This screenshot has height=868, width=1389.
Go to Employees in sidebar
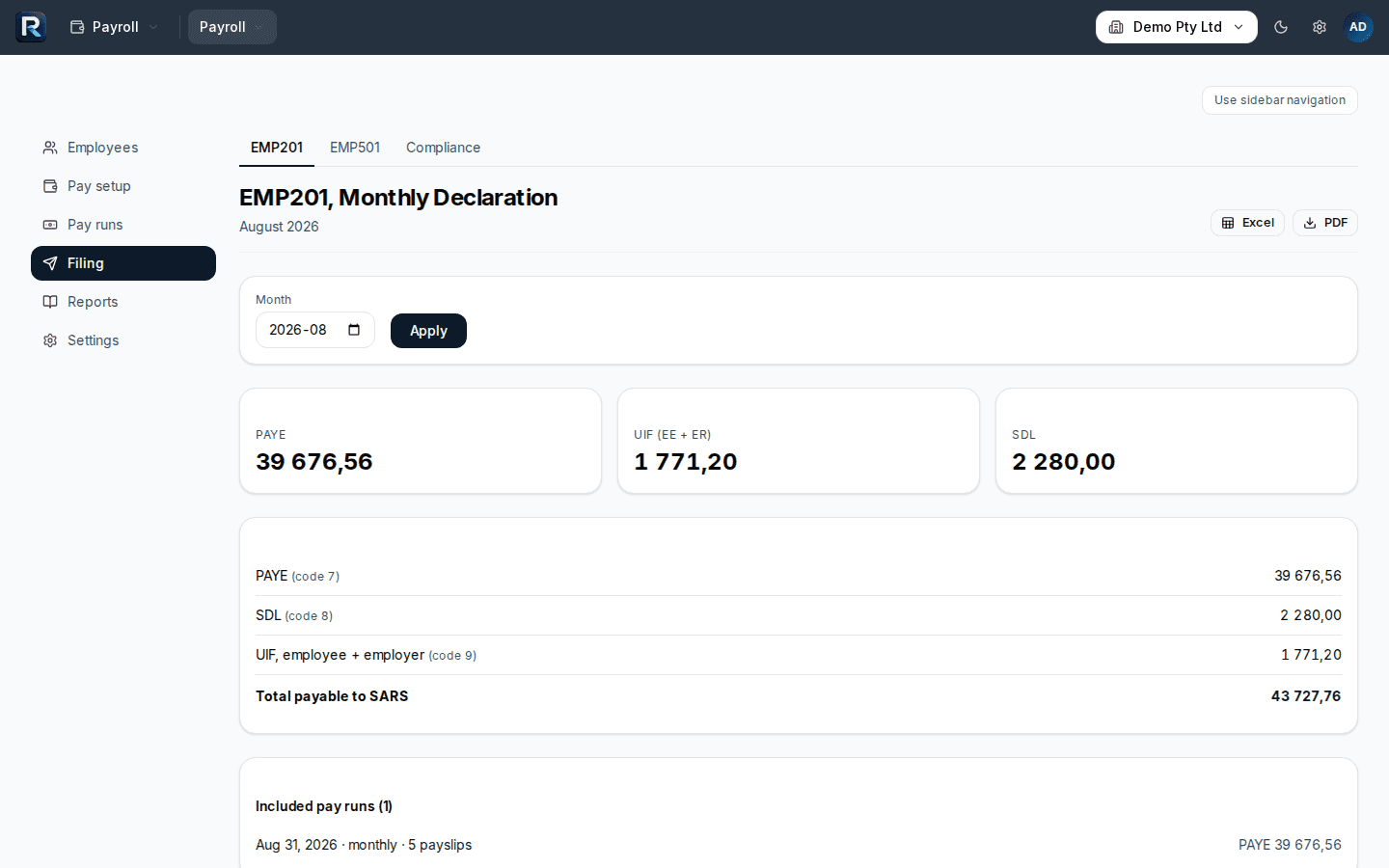coord(123,148)
